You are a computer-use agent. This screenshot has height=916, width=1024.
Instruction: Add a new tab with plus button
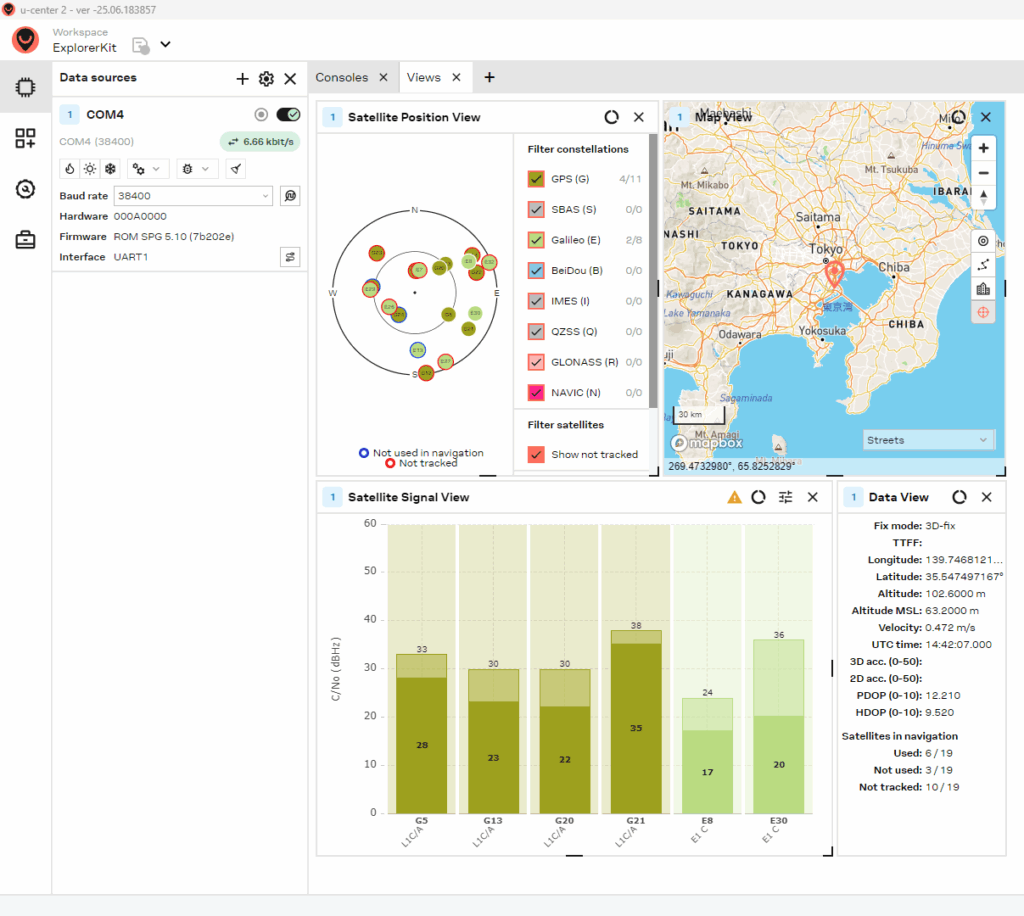click(x=489, y=78)
